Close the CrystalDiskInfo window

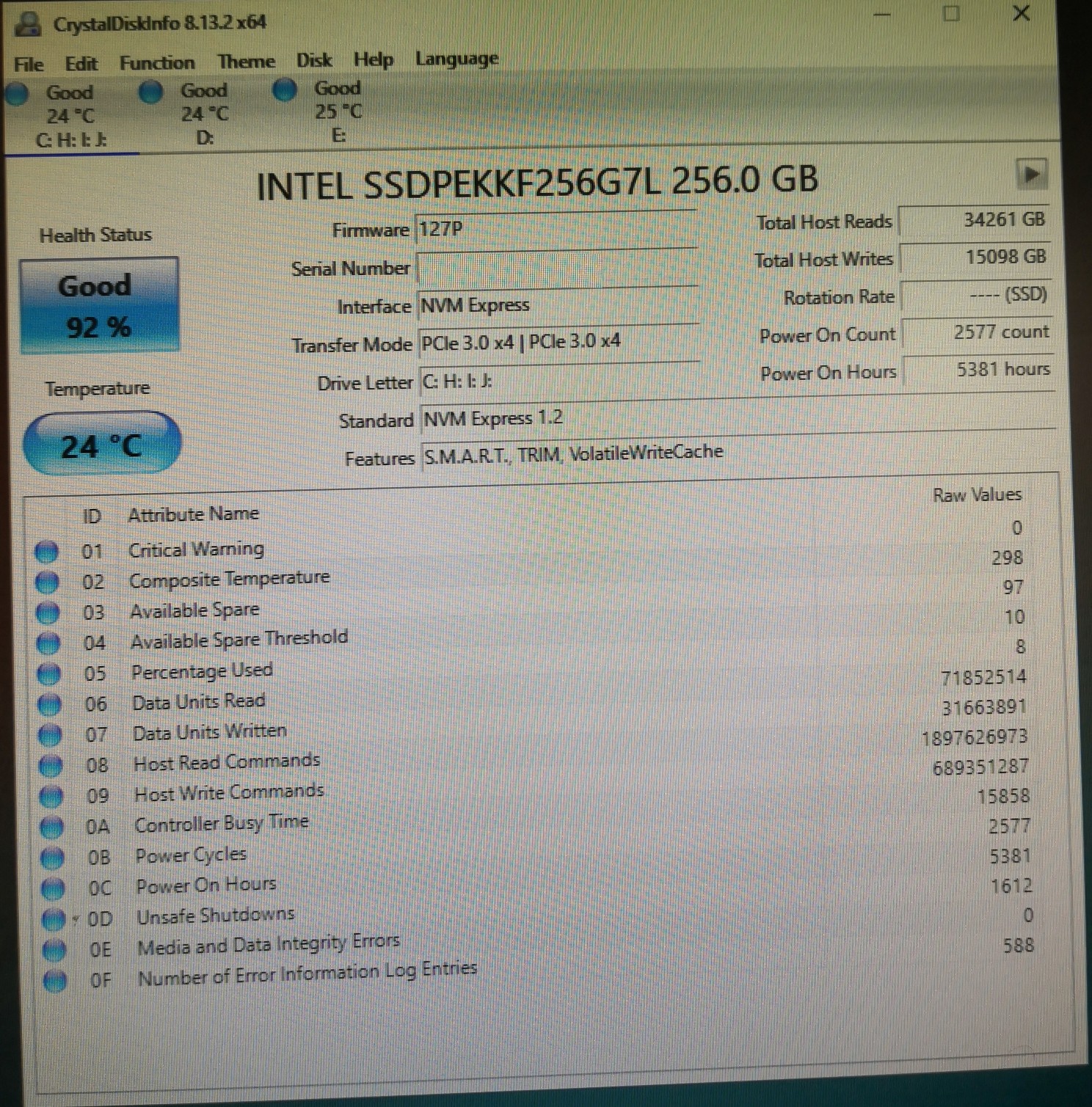pyautogui.click(x=1021, y=13)
